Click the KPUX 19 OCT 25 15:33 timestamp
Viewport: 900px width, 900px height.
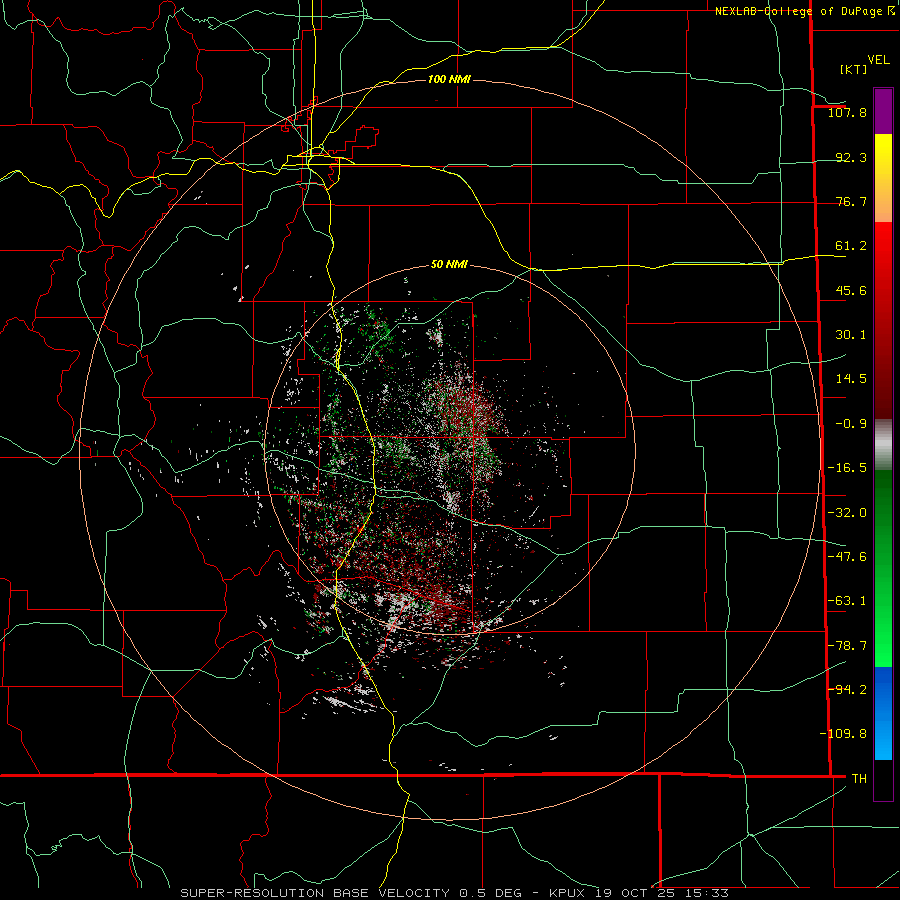pos(639,893)
